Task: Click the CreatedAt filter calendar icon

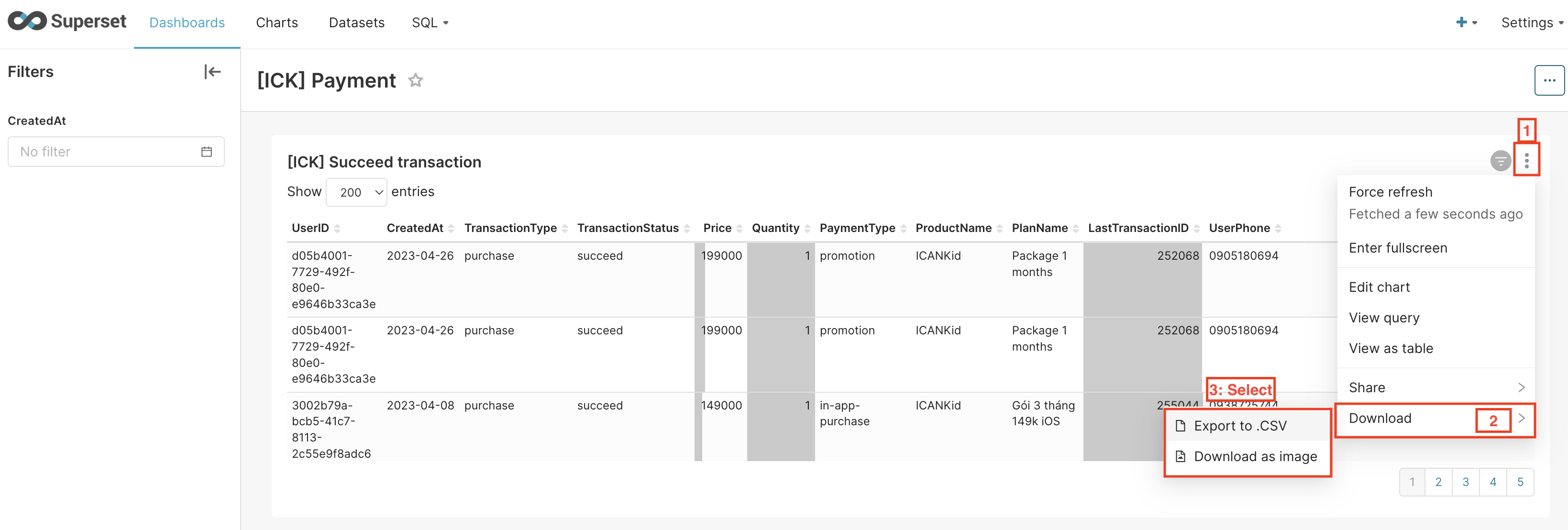Action: (x=207, y=152)
